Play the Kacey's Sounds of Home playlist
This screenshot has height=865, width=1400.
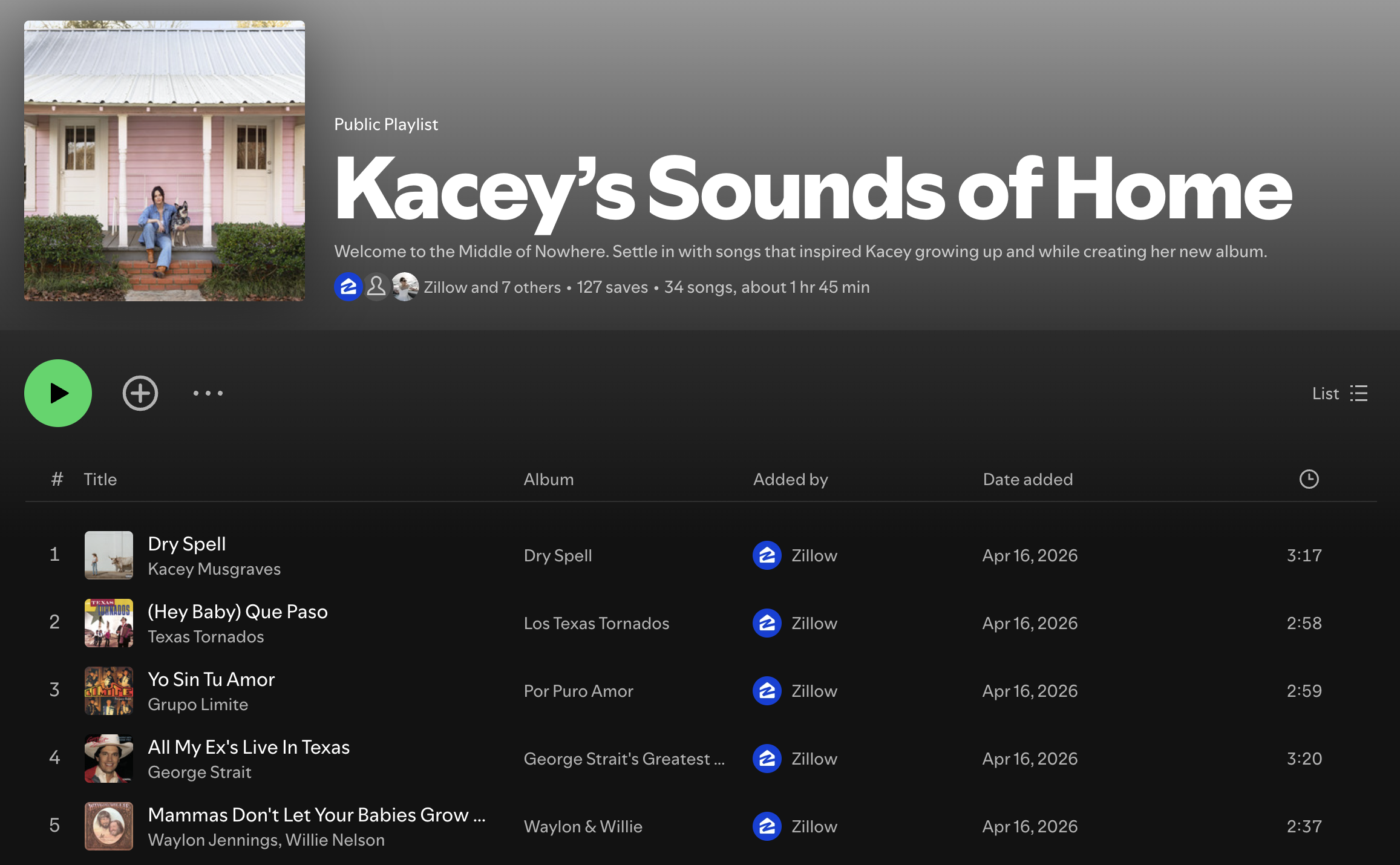pos(58,393)
